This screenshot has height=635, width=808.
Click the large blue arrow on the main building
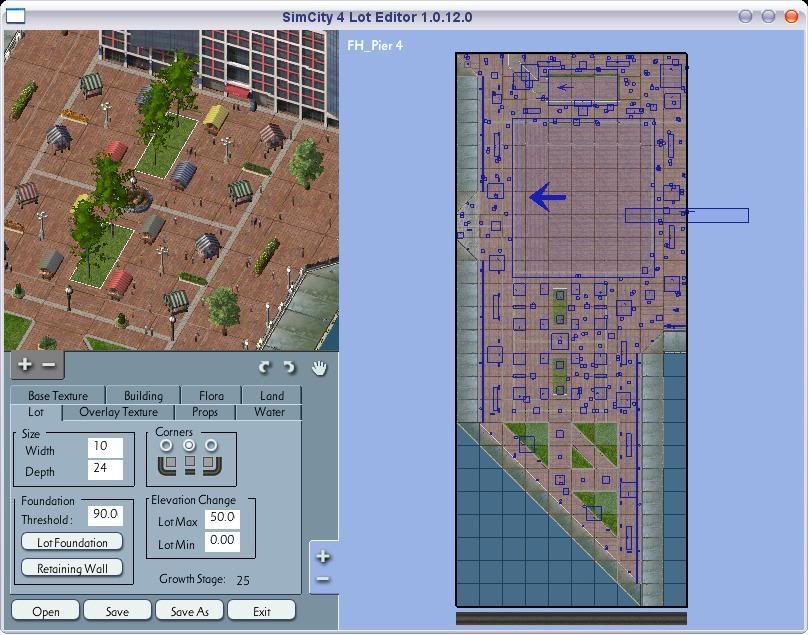547,196
